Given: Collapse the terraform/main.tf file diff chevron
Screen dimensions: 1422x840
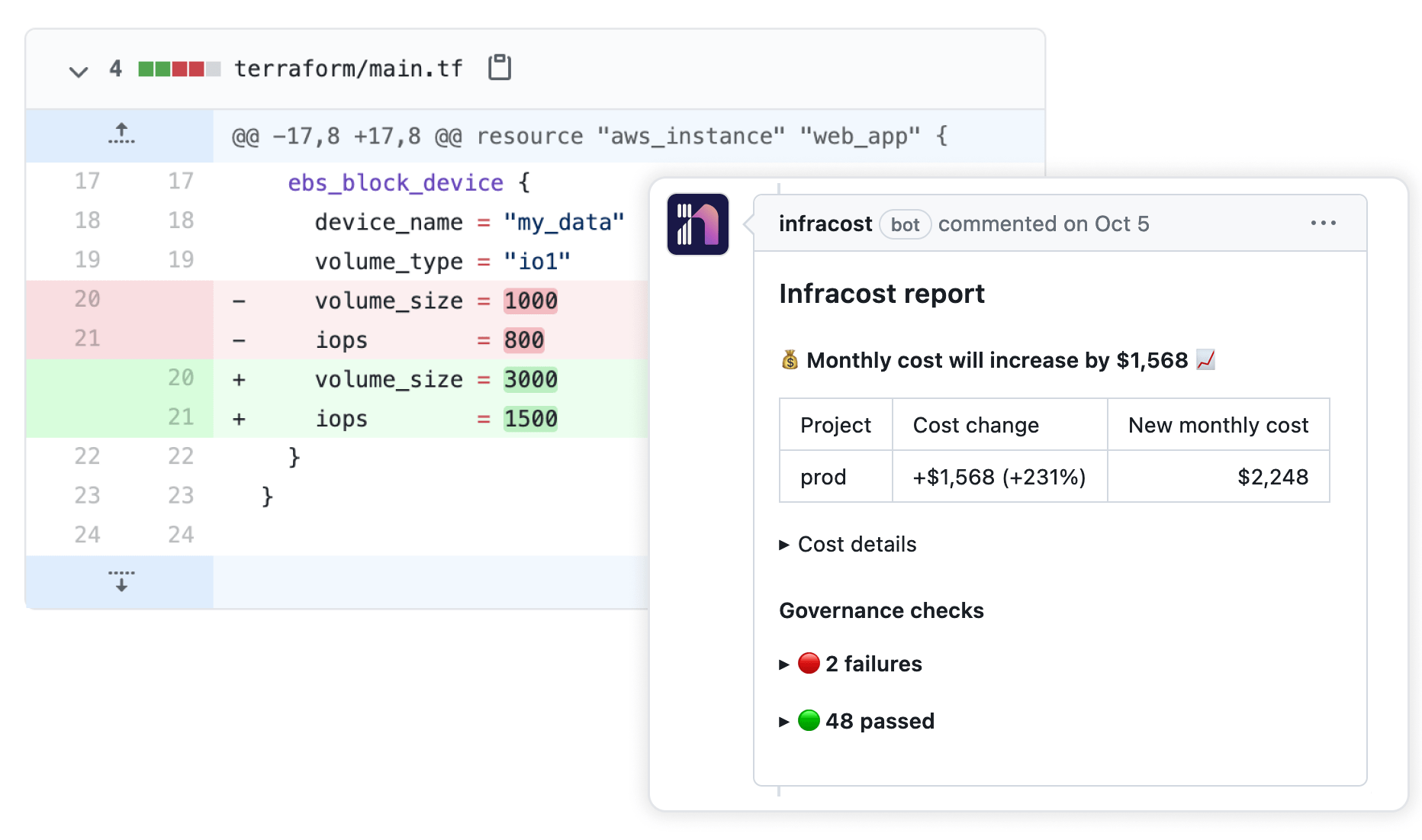Looking at the screenshot, I should [x=78, y=71].
